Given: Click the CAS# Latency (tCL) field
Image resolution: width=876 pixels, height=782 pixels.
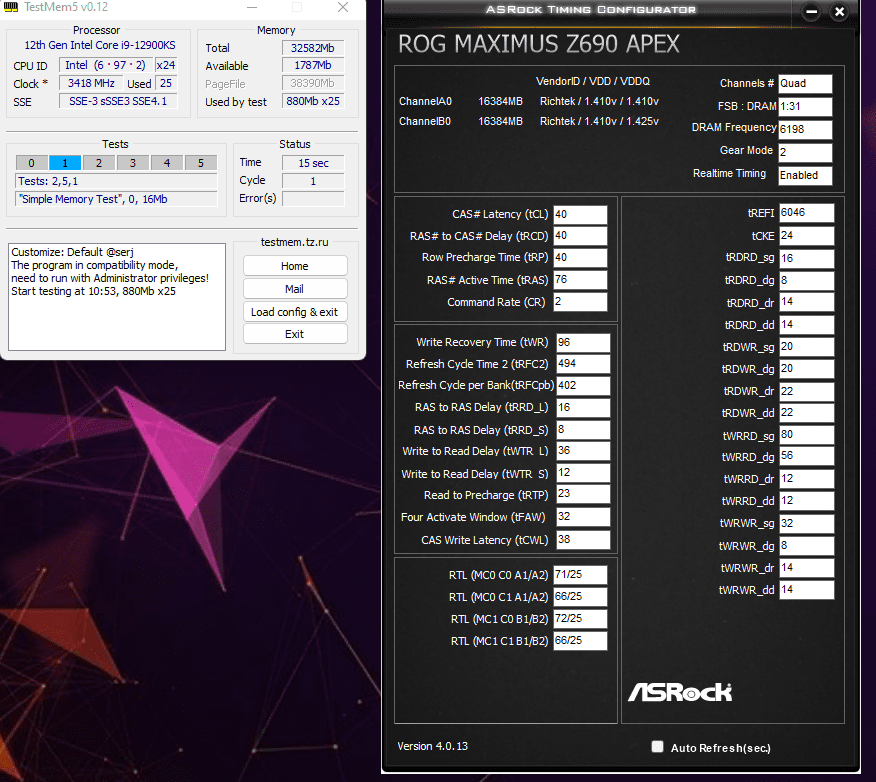Looking at the screenshot, I should (580, 214).
